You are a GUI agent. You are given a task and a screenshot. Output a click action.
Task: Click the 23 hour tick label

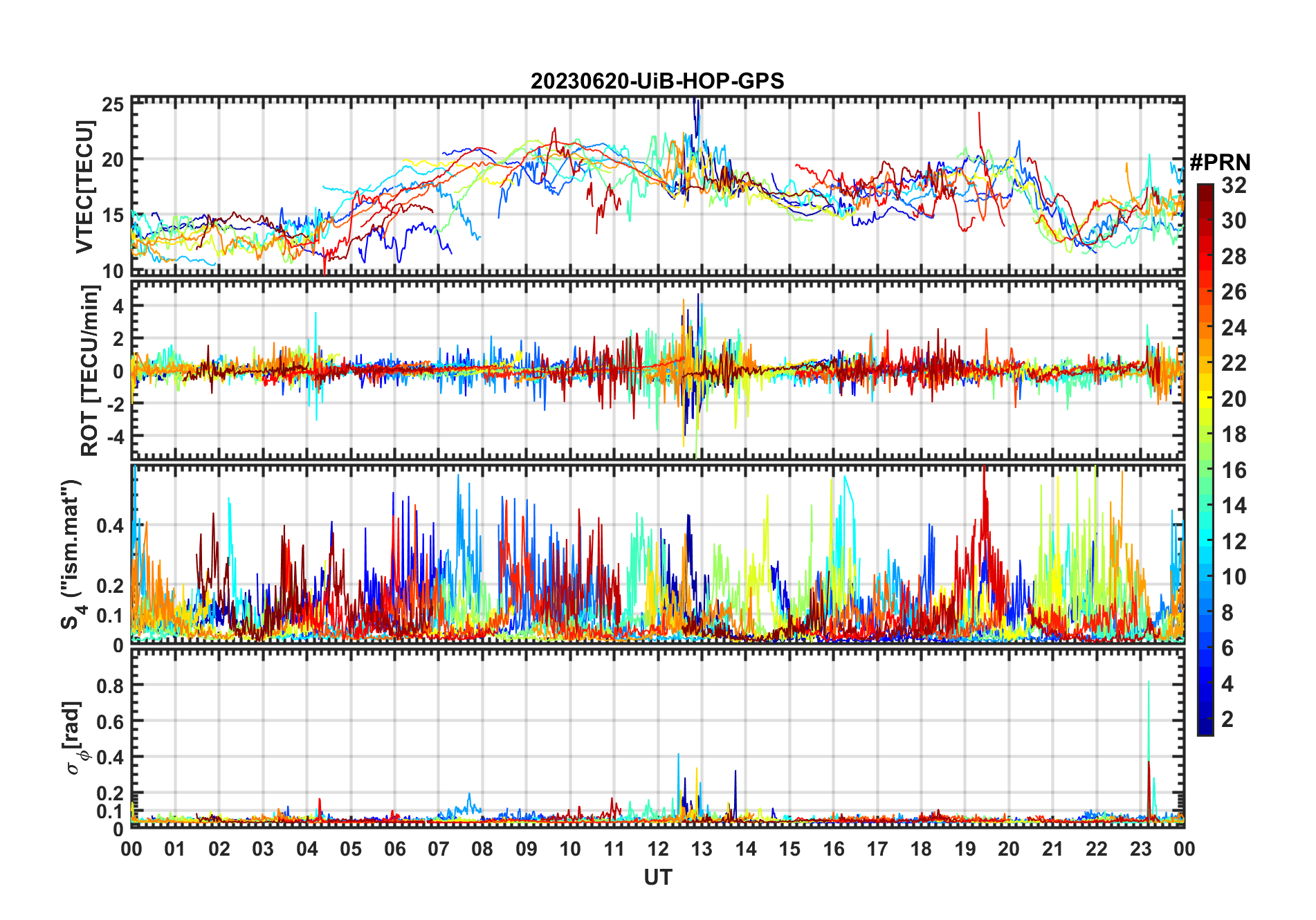tap(1140, 849)
